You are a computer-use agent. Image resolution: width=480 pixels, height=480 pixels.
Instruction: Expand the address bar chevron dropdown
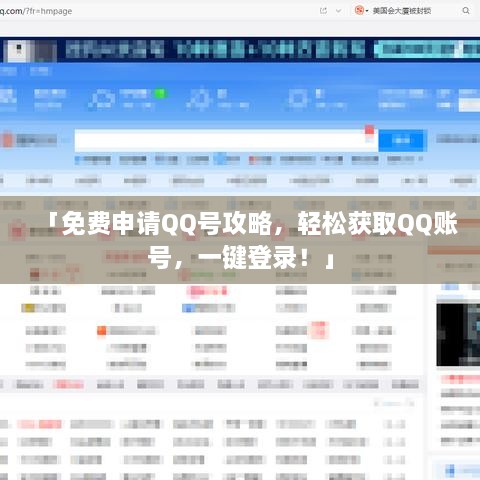pyautogui.click(x=338, y=11)
